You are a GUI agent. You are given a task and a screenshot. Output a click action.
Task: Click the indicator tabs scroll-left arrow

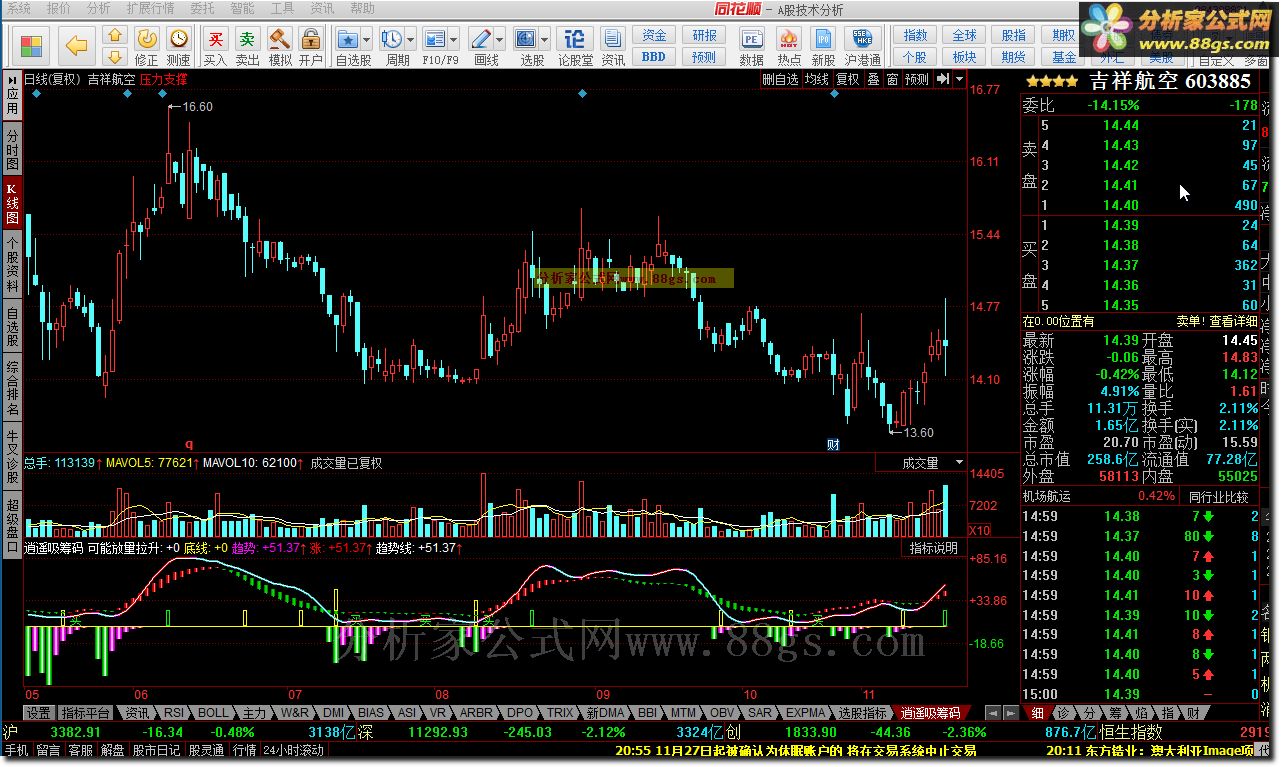pyautogui.click(x=992, y=713)
